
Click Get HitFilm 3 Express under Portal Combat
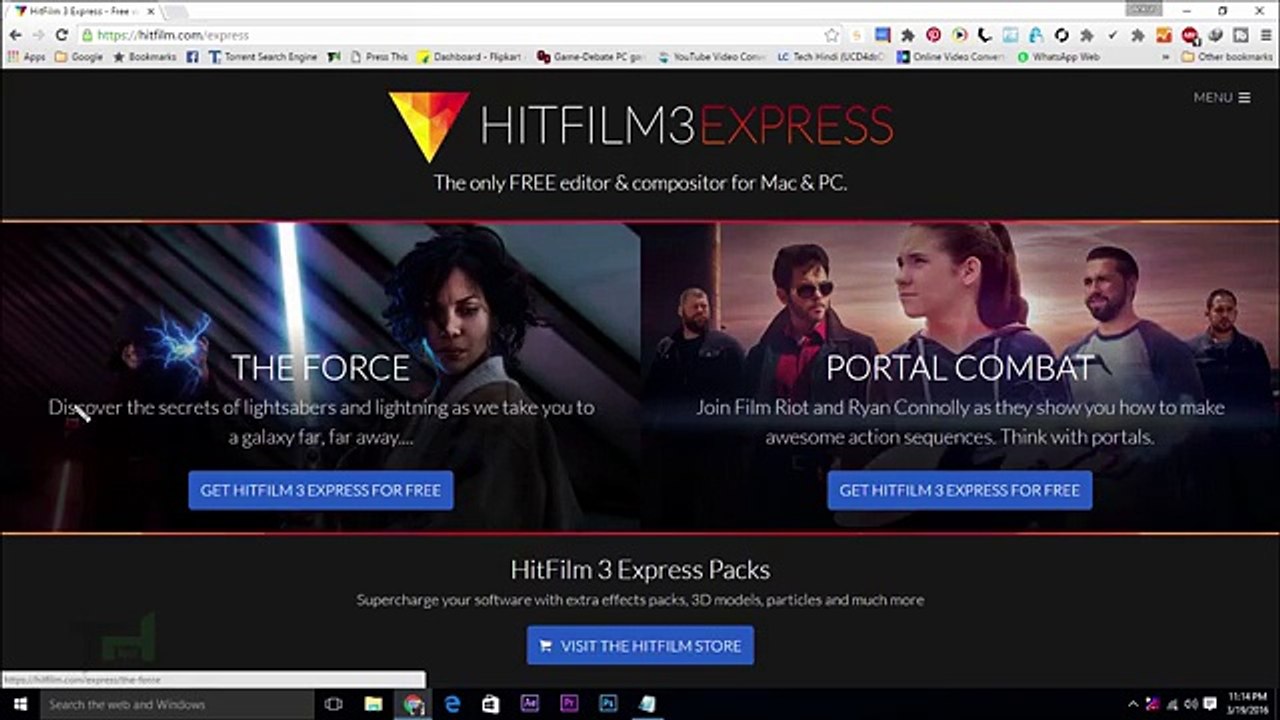959,490
